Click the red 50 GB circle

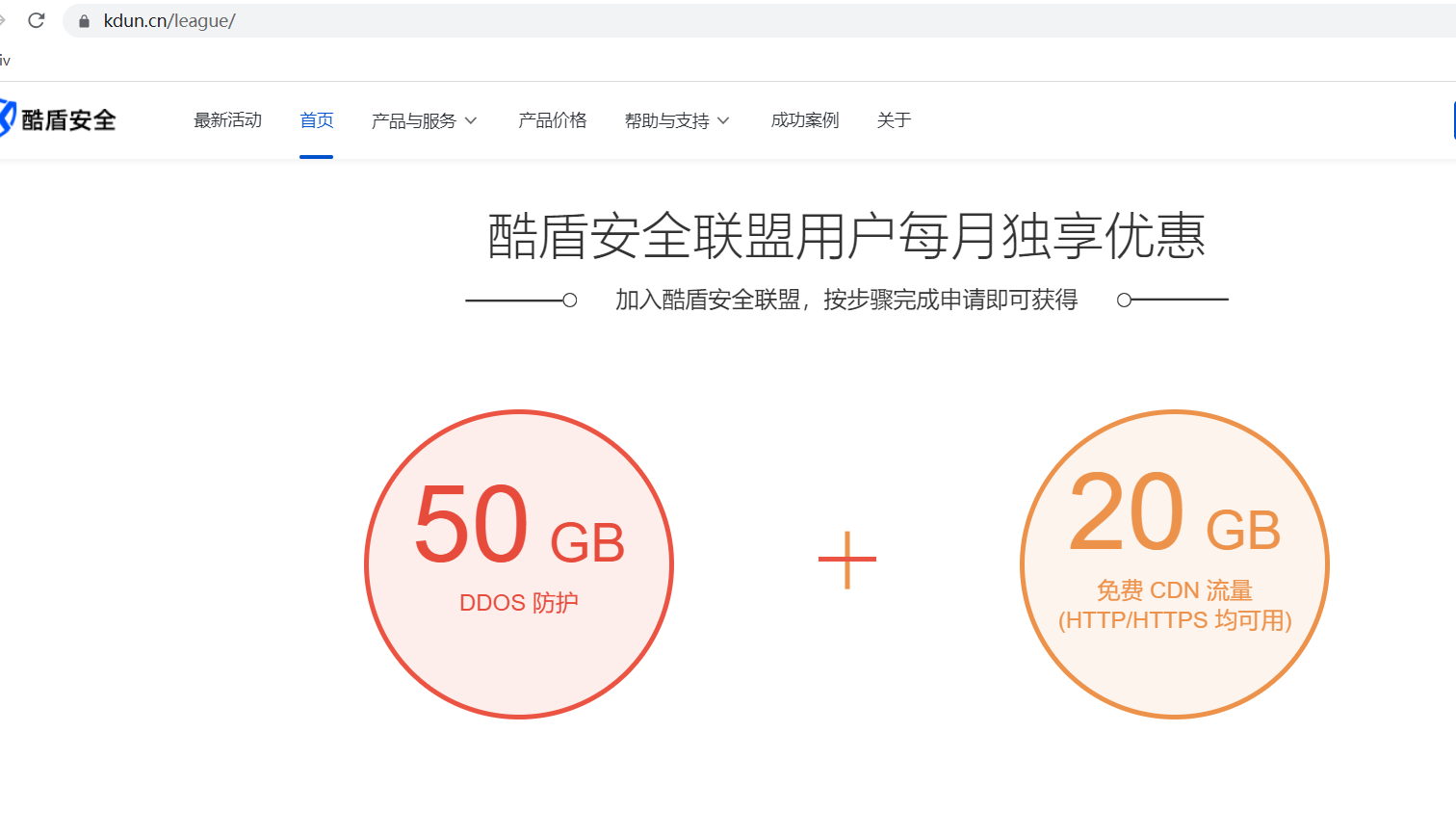[519, 564]
